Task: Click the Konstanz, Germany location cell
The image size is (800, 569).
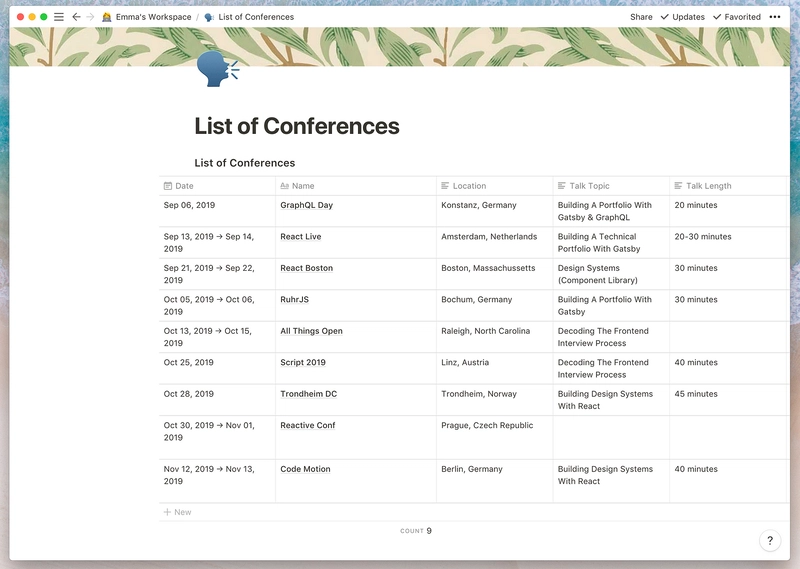Action: tap(495, 211)
